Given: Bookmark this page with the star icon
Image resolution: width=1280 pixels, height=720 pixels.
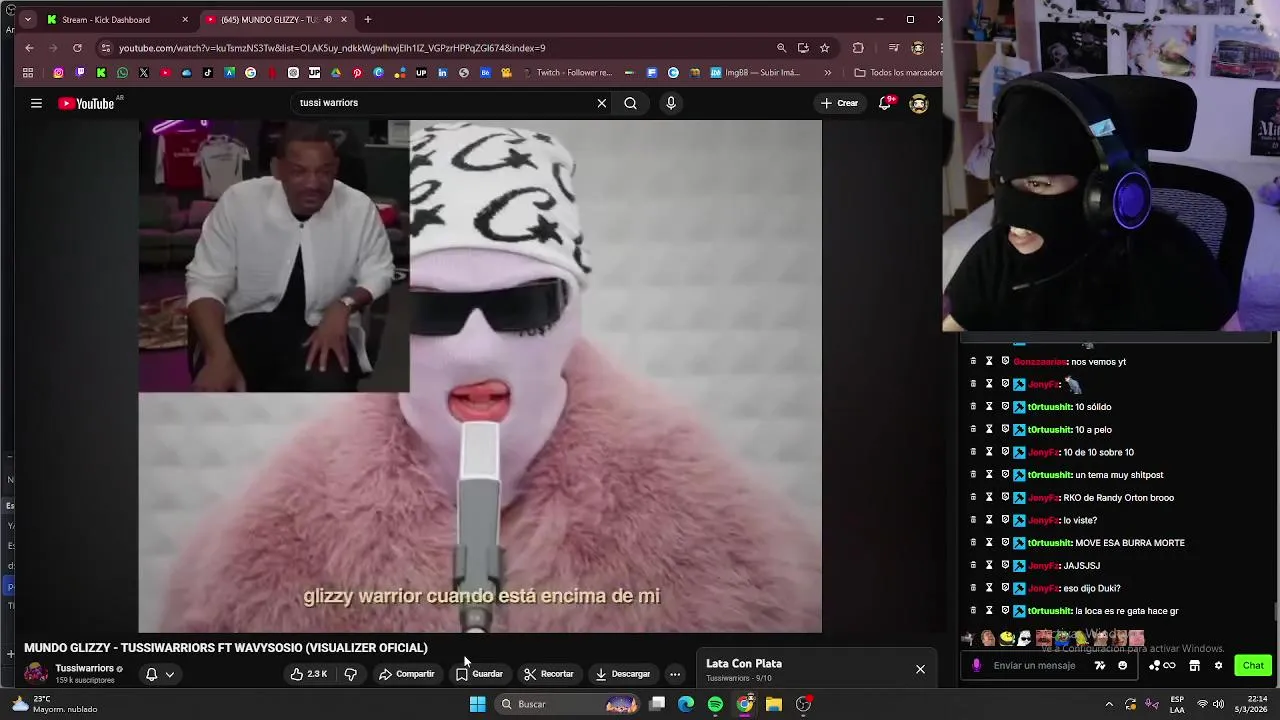Looking at the screenshot, I should (x=824, y=48).
